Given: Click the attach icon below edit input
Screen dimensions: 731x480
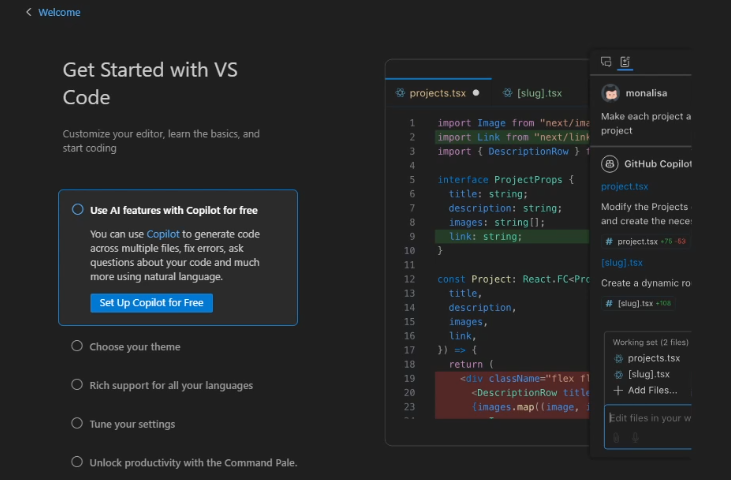Looking at the screenshot, I should (616, 437).
